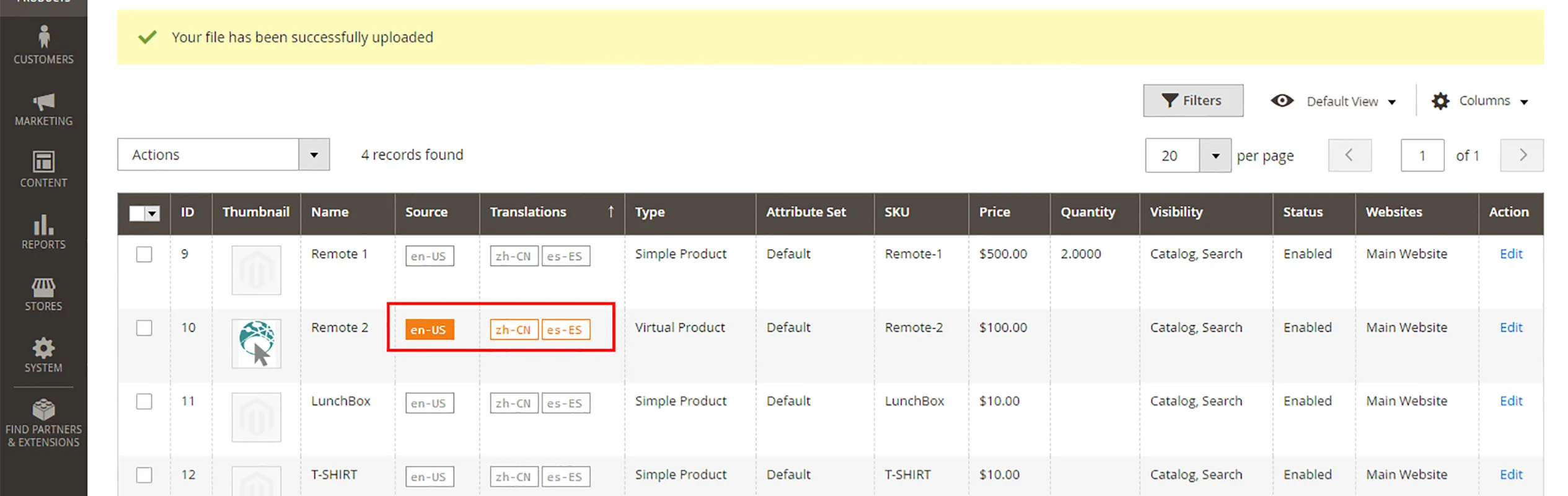Open the Content layout icon
Image resolution: width=1568 pixels, height=496 pixels.
pos(43,162)
